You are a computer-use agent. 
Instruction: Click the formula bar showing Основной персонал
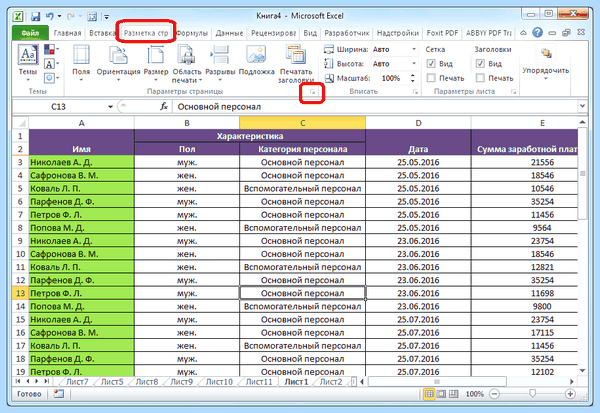coord(375,106)
